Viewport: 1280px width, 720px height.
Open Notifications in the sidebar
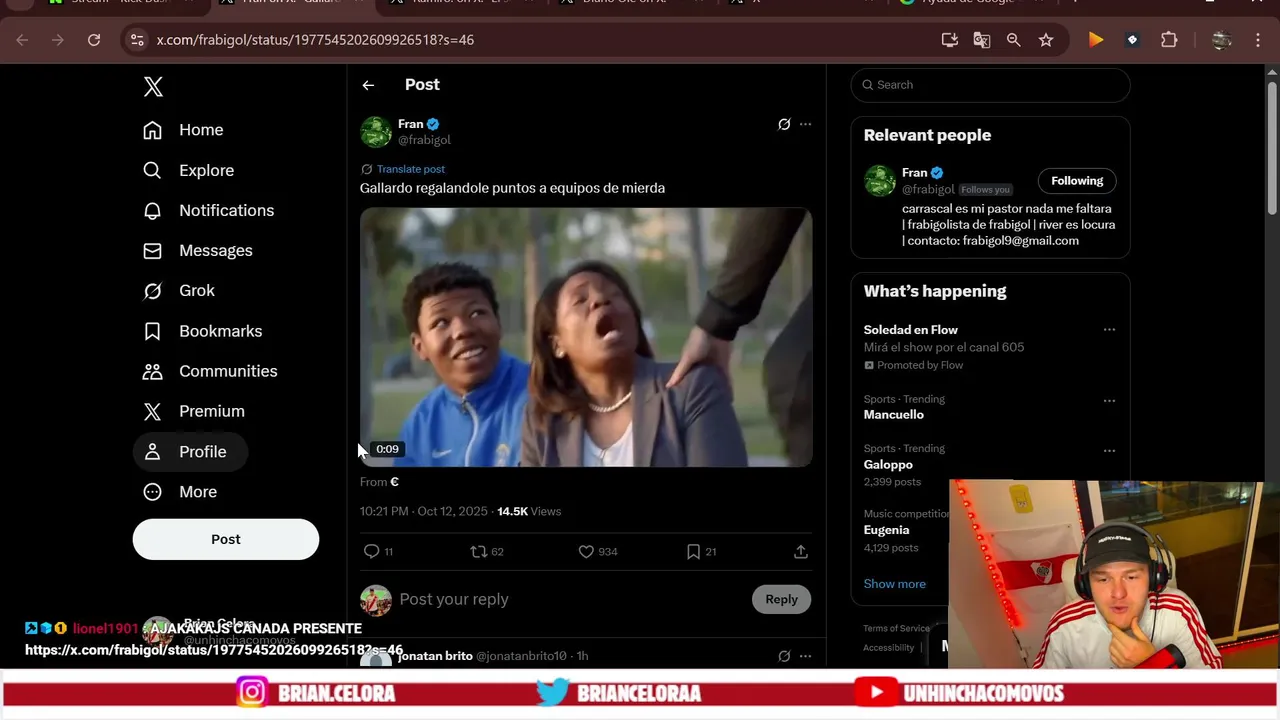pos(208,210)
